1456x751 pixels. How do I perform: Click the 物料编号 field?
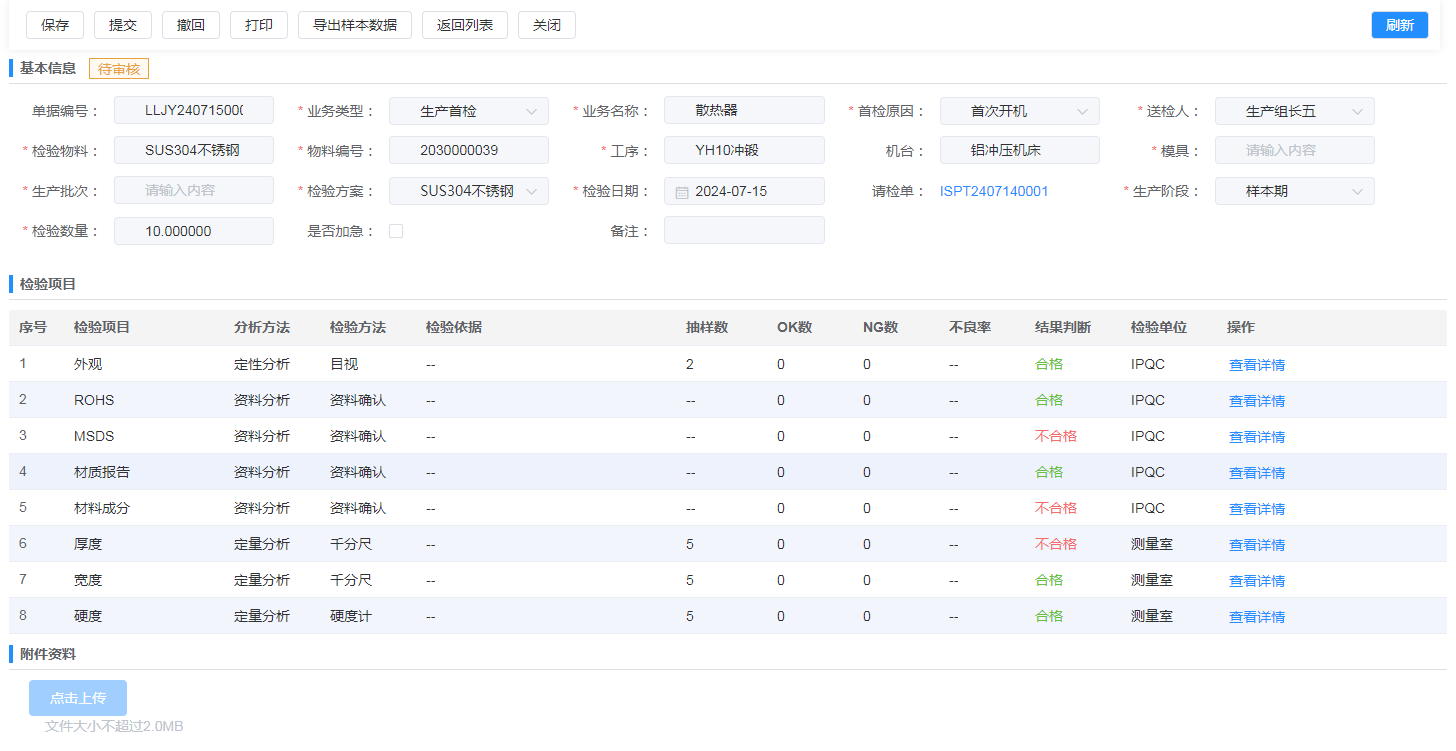[469, 150]
